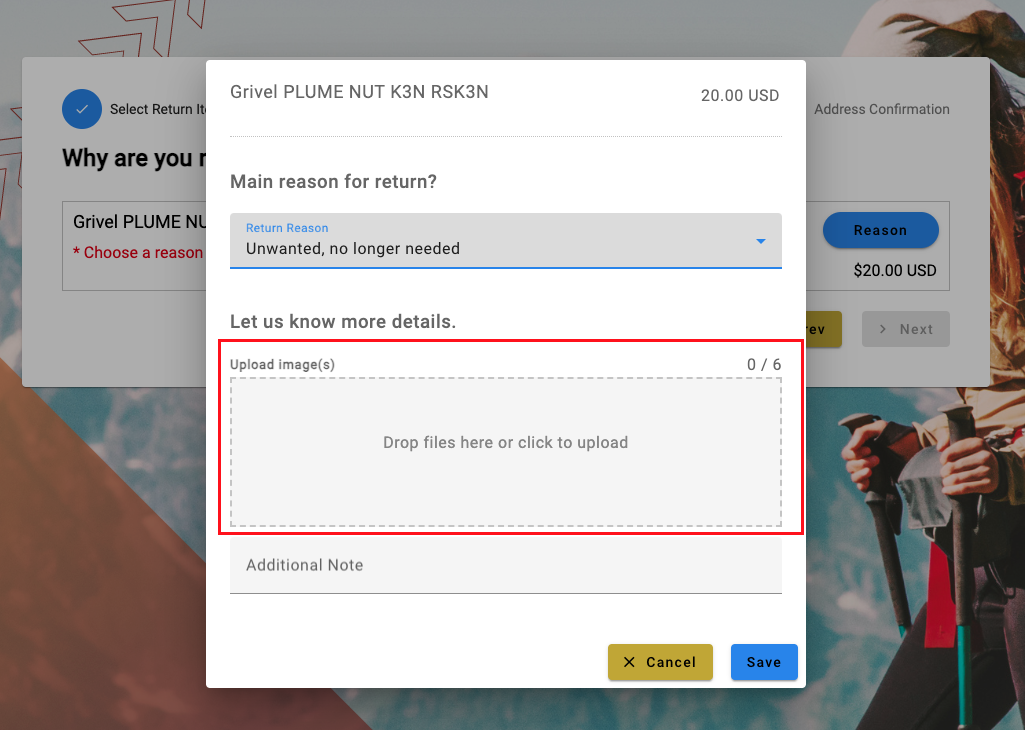
Task: Click the blue Reason button
Action: pos(881,230)
